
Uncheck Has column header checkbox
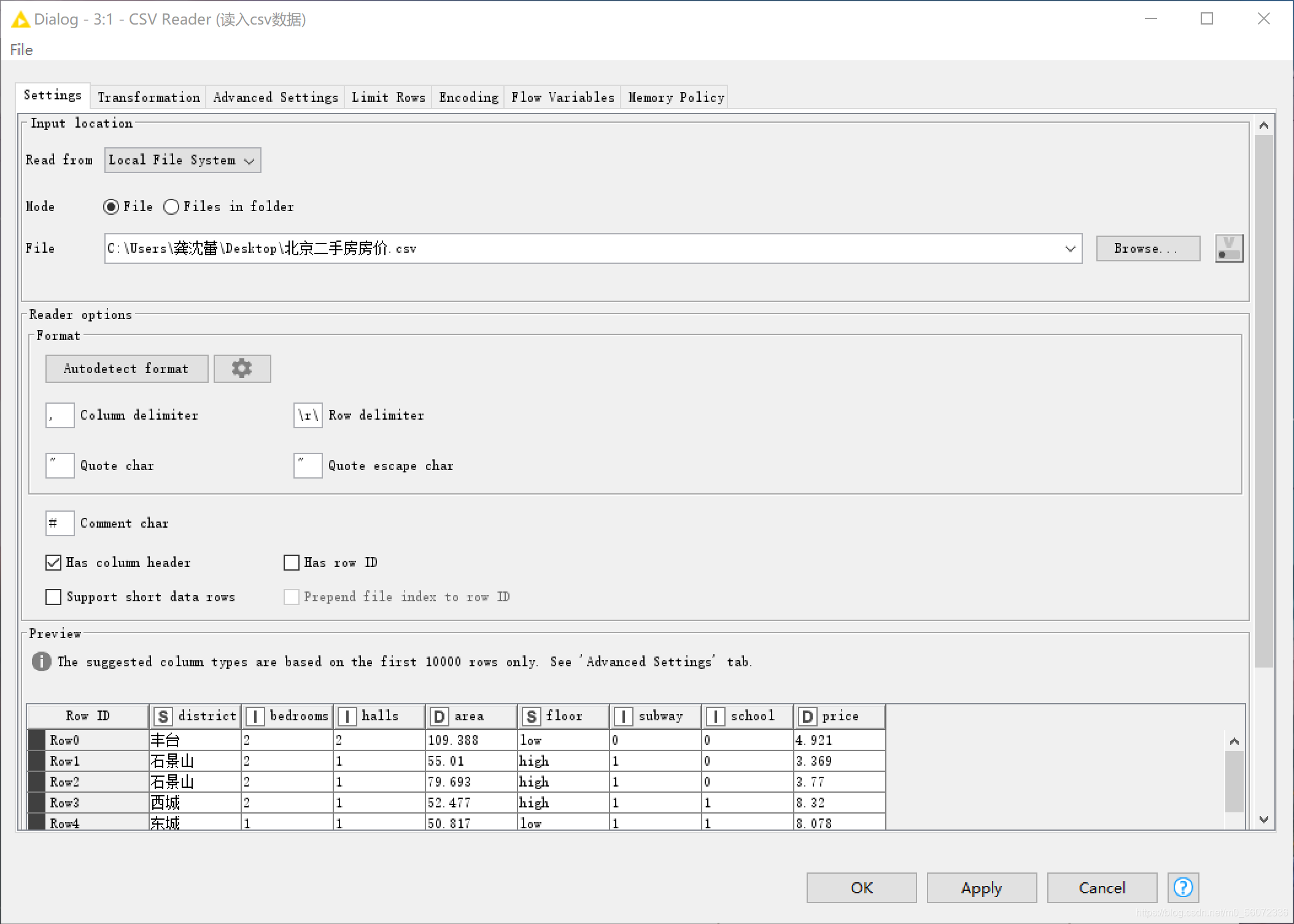(53, 563)
